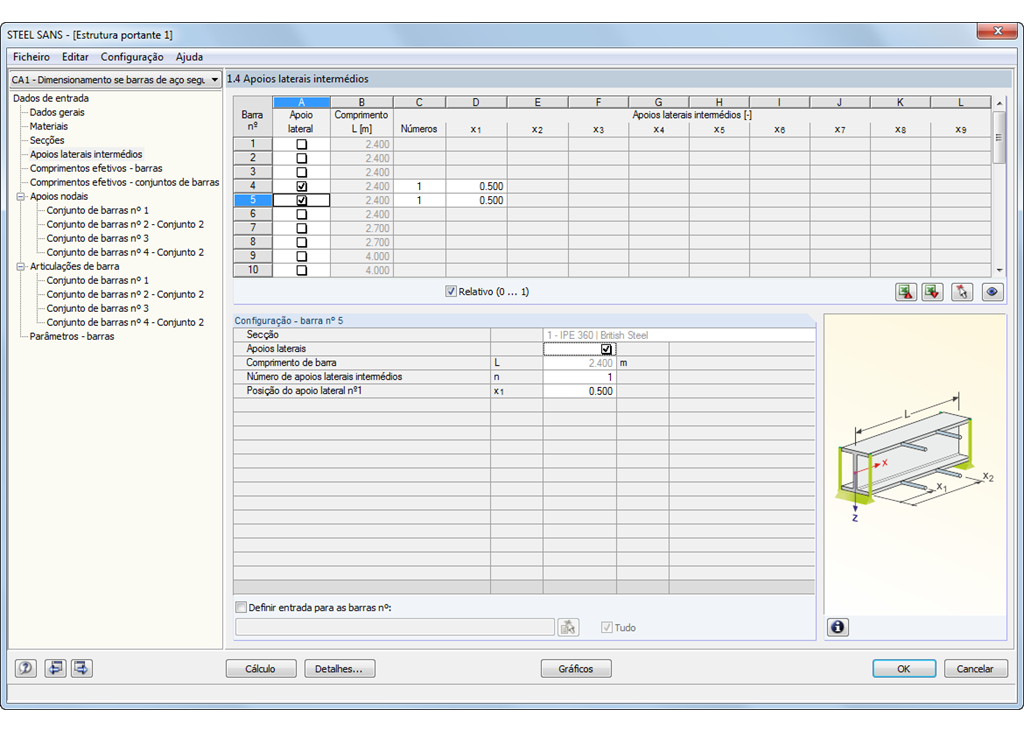Uncheck lateral support for bar 5
This screenshot has width=1024, height=733.
[302, 201]
